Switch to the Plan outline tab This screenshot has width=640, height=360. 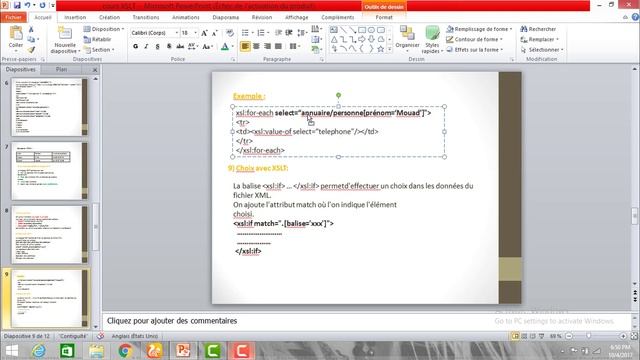coord(61,69)
